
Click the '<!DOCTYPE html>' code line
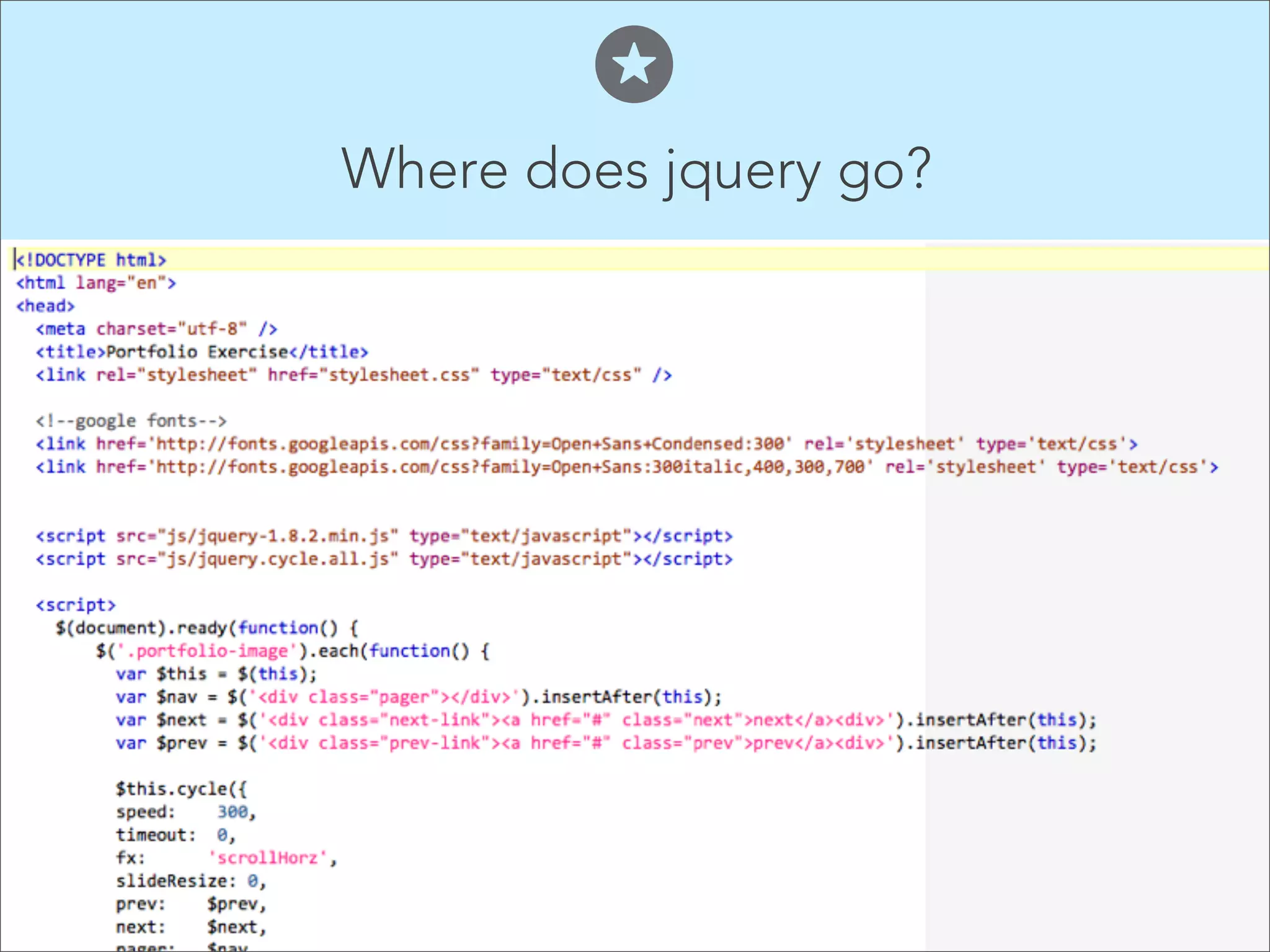pyautogui.click(x=91, y=260)
